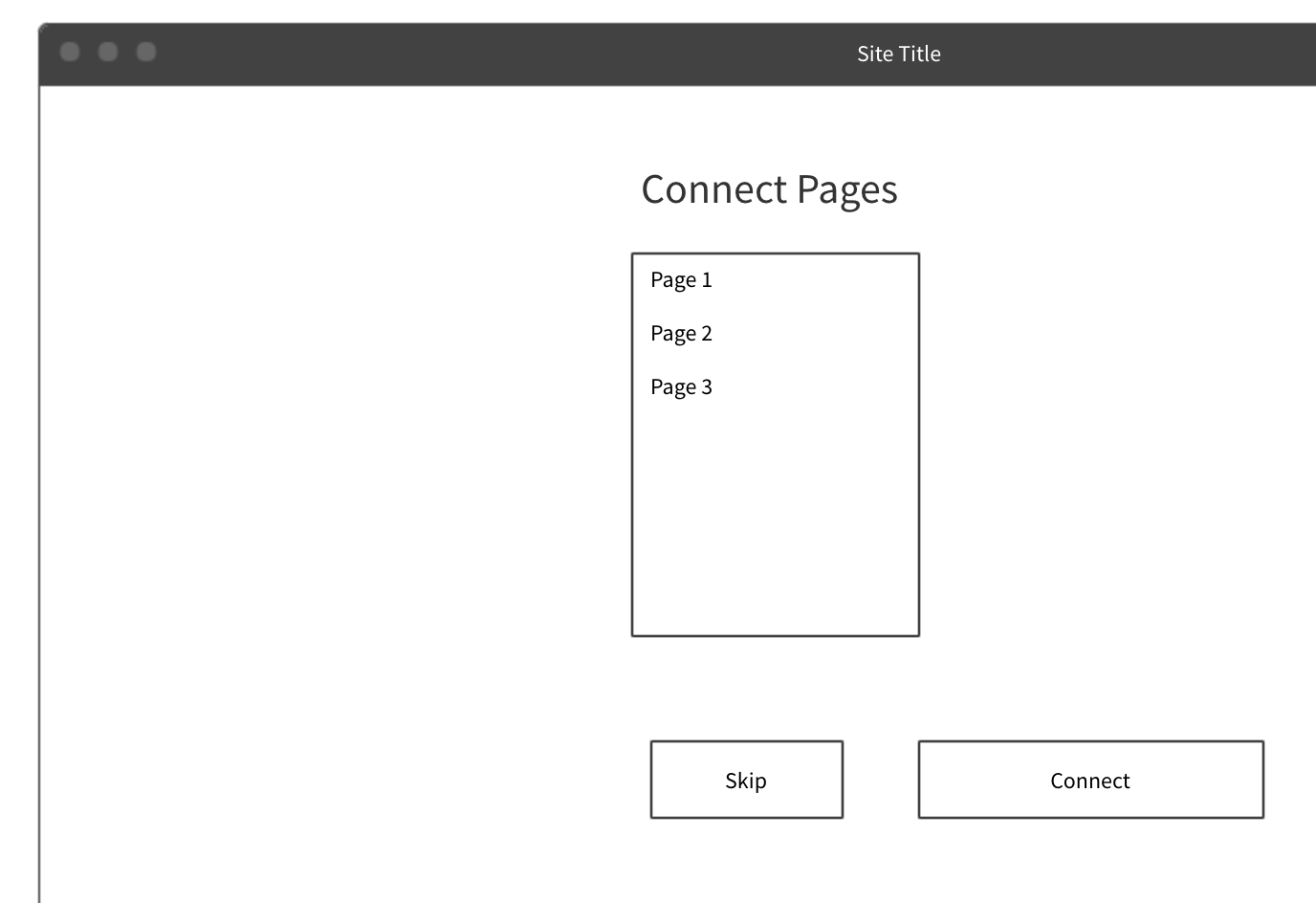
Task: Click the Connect Pages heading
Action: (770, 188)
